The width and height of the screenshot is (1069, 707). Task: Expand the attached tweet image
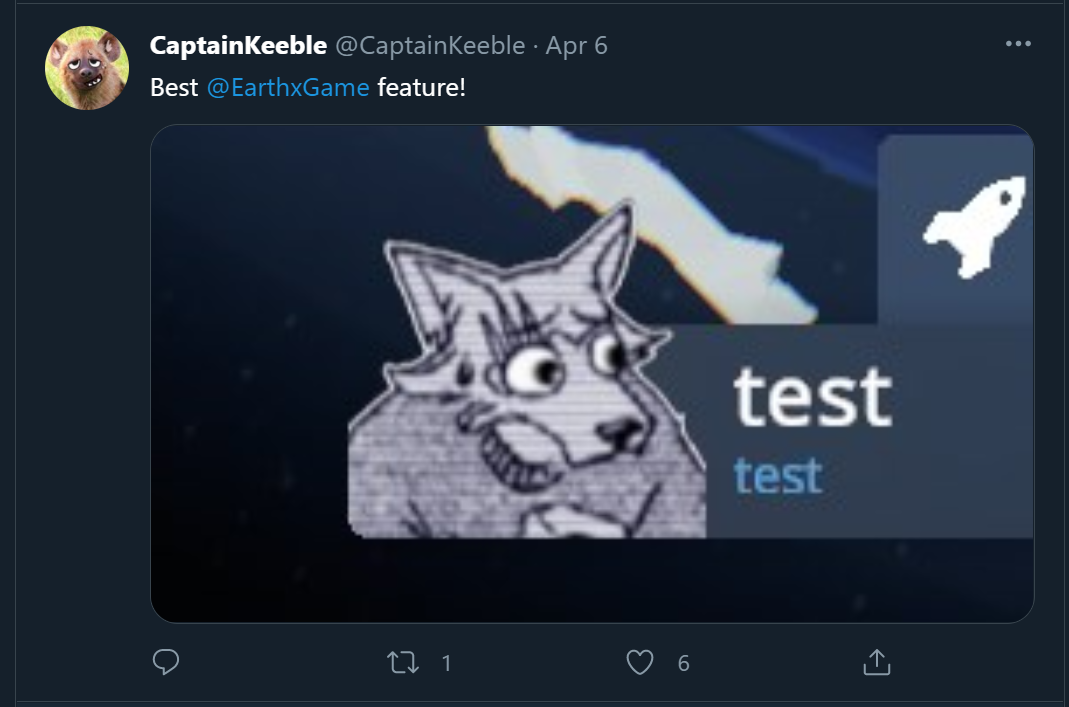click(x=592, y=374)
